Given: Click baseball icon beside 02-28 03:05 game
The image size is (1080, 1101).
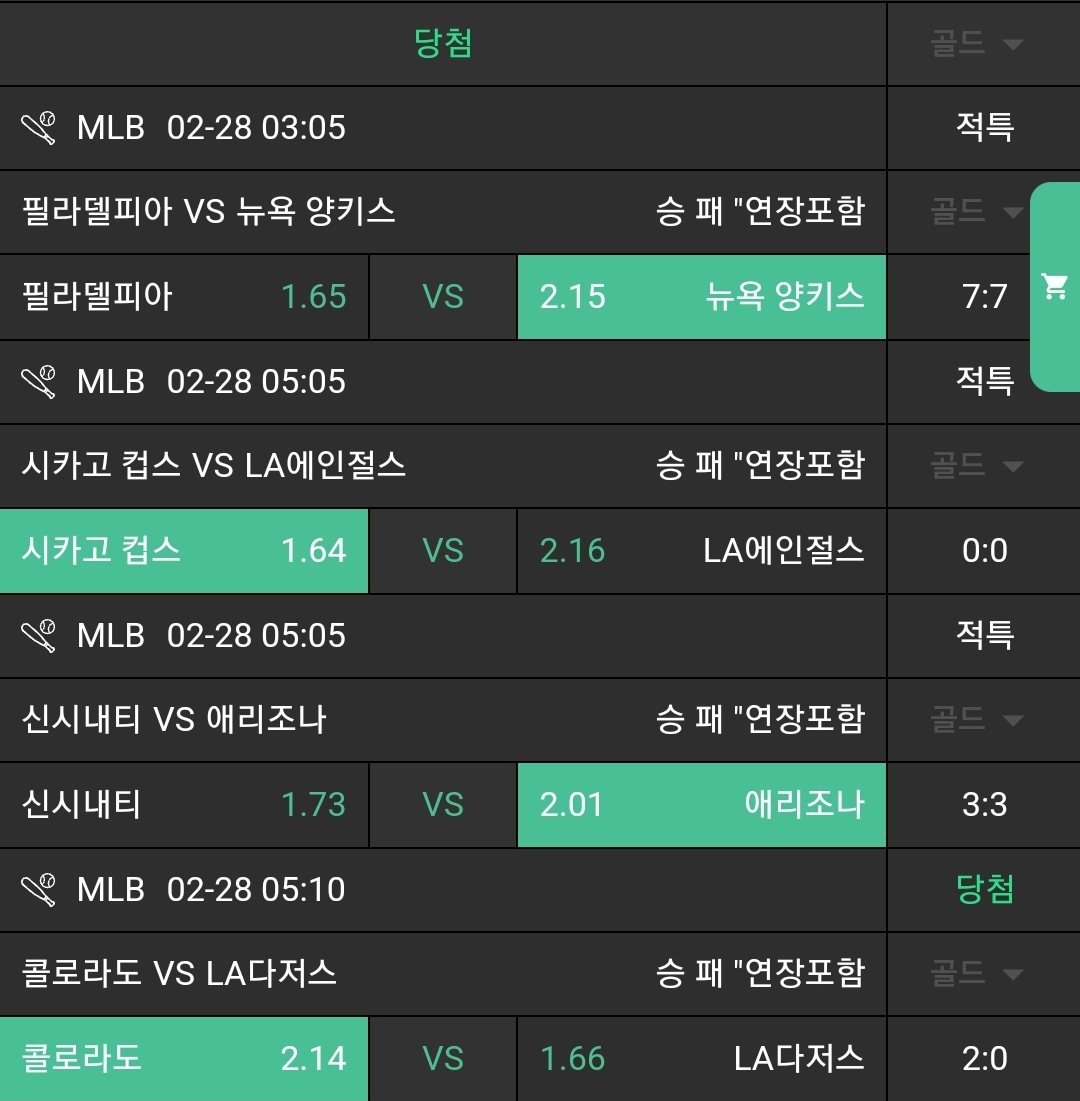Looking at the screenshot, I should (39, 128).
